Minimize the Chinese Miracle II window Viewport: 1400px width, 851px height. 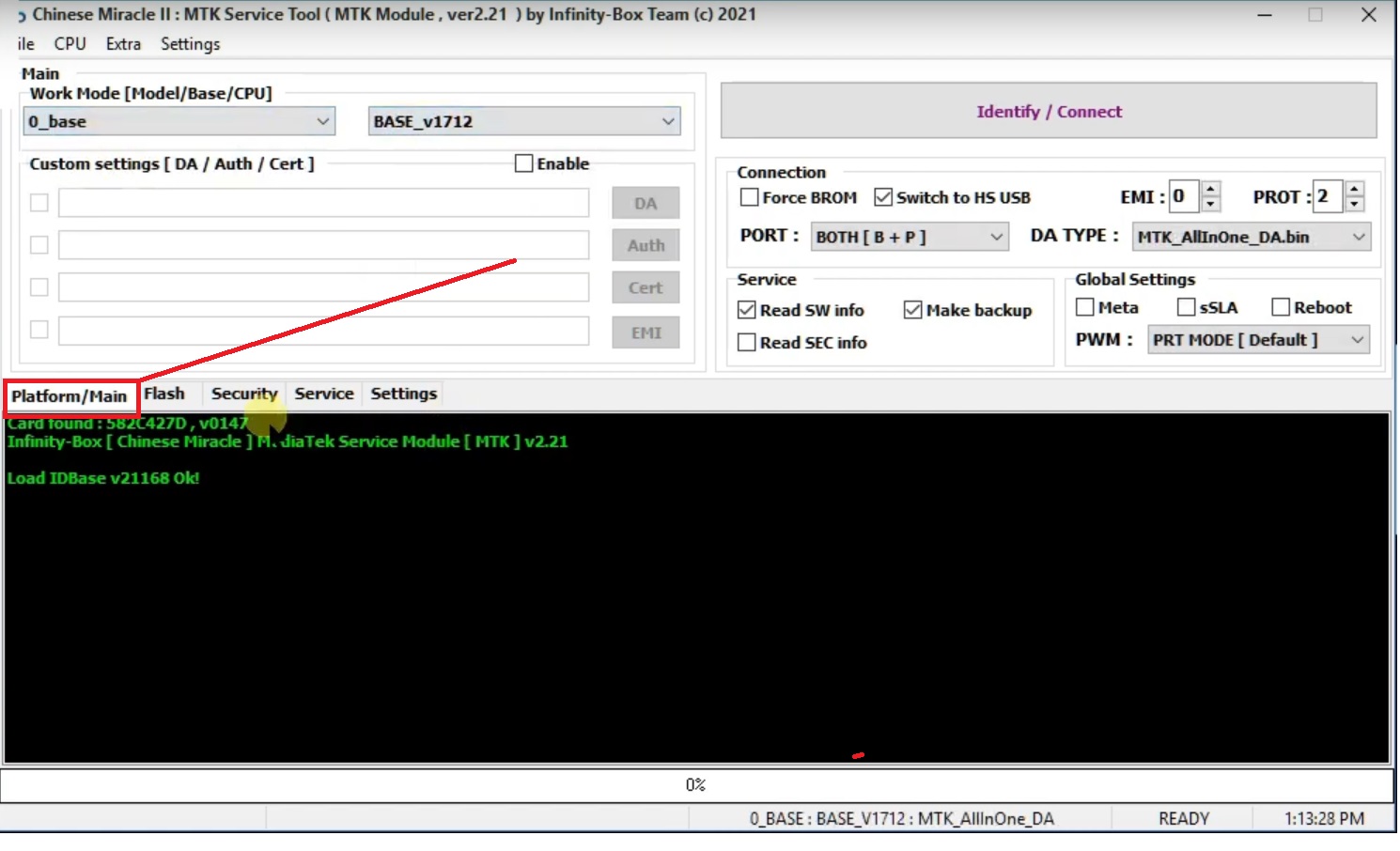1265,15
